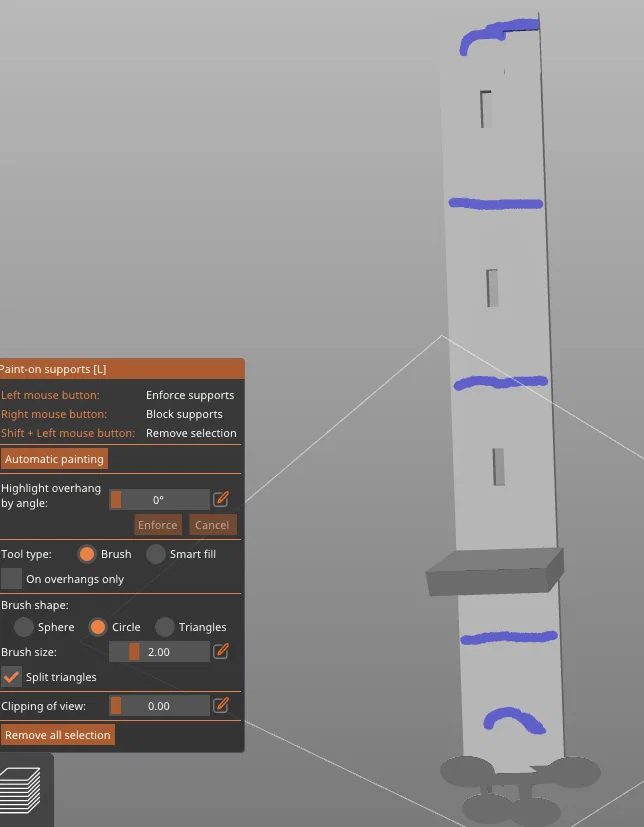Edit the overhang angle value with pencil icon

click(221, 499)
